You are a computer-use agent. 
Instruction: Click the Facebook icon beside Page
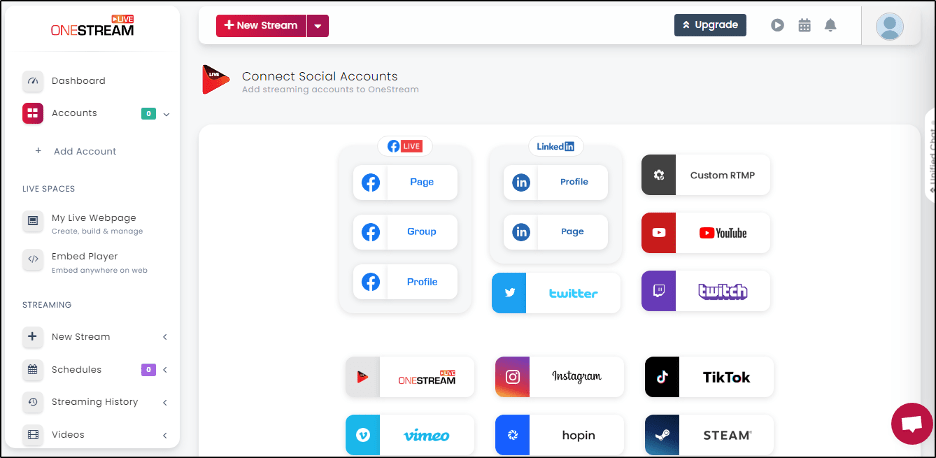tap(371, 183)
